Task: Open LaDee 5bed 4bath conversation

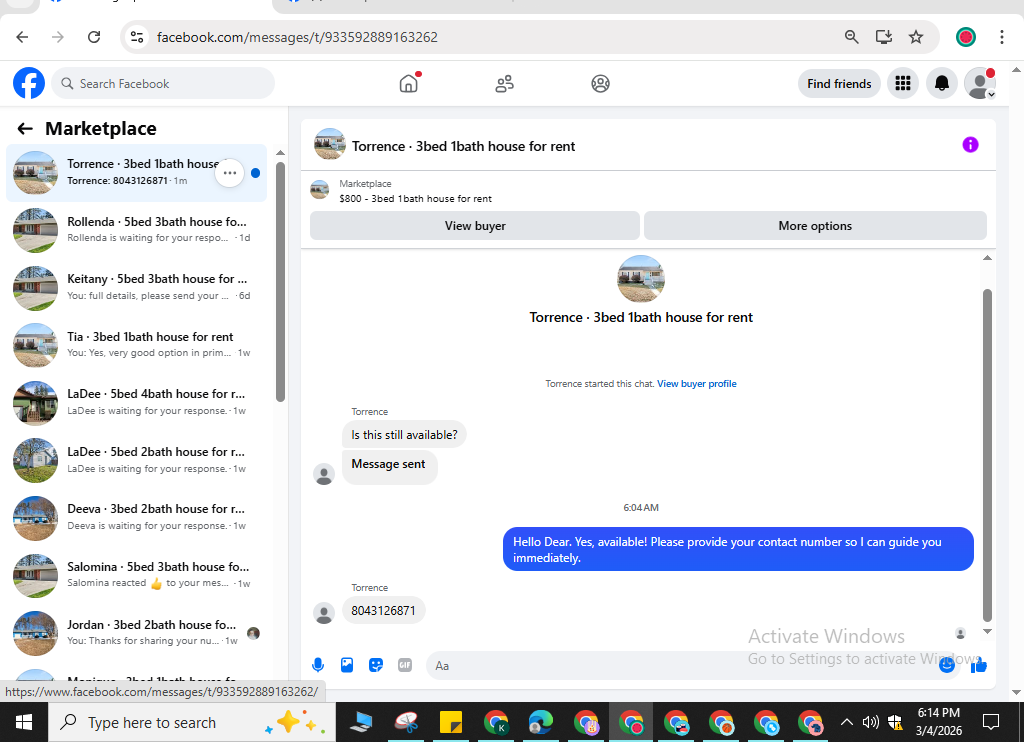Action: 136,402
